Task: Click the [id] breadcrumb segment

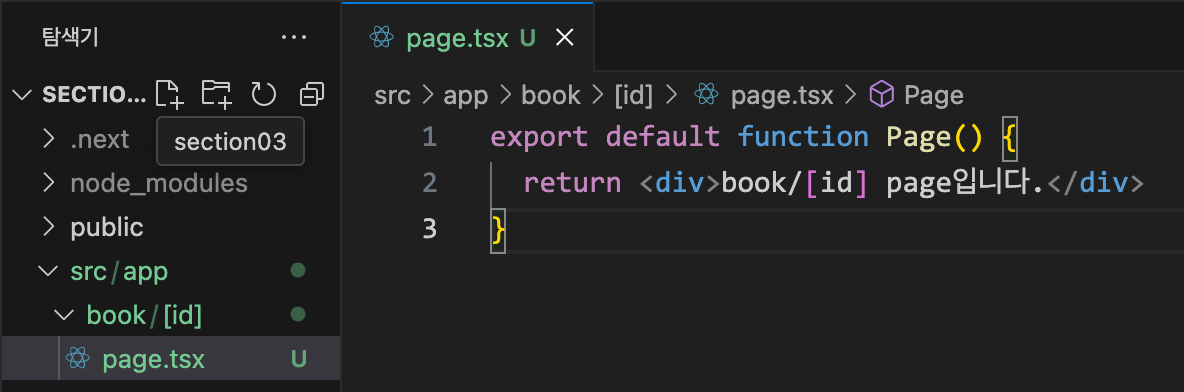Action: tap(633, 95)
